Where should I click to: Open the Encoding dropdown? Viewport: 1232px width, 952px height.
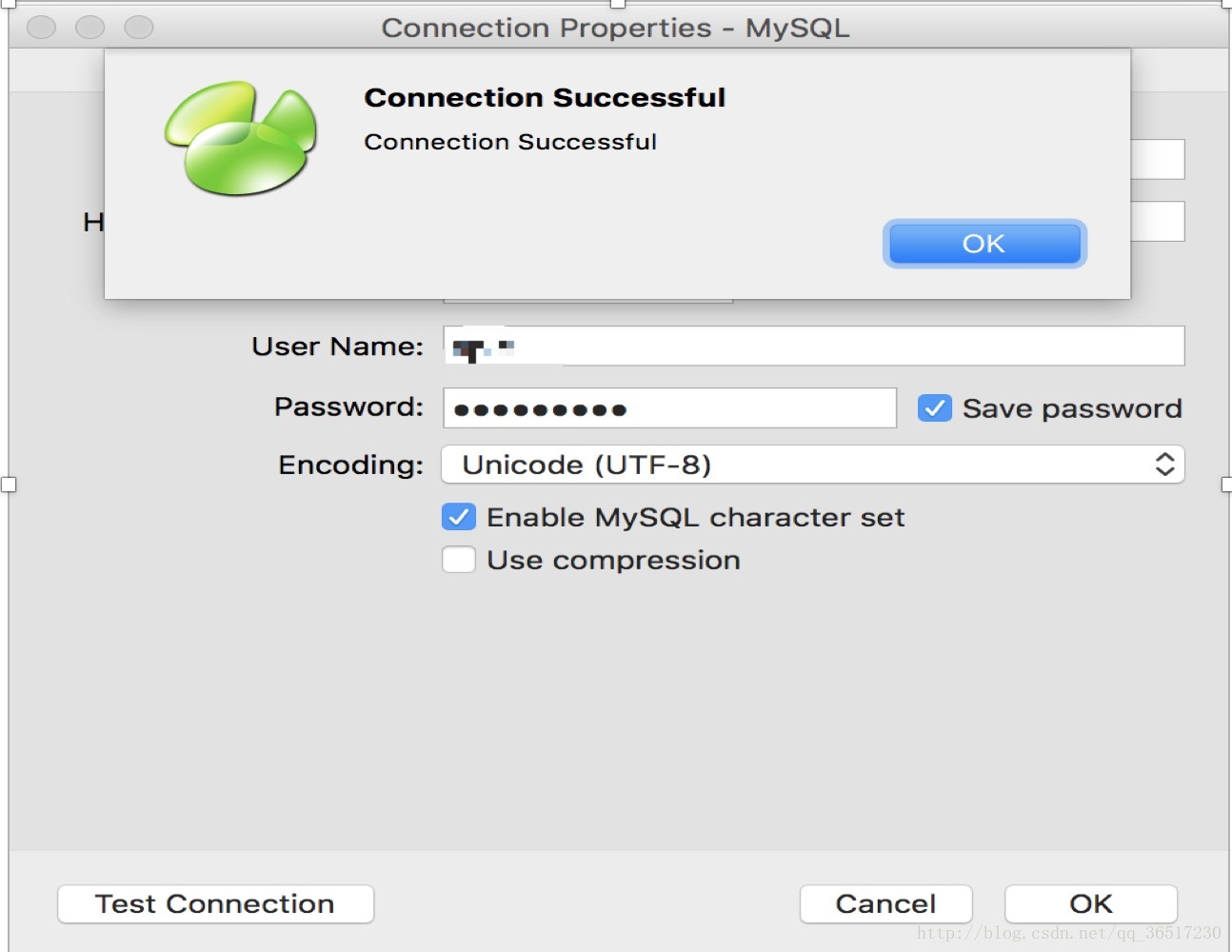(812, 465)
